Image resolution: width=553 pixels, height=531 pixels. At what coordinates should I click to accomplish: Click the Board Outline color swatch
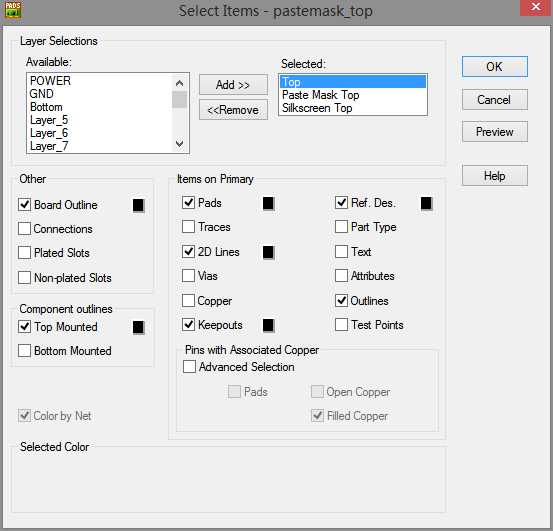[139, 205]
